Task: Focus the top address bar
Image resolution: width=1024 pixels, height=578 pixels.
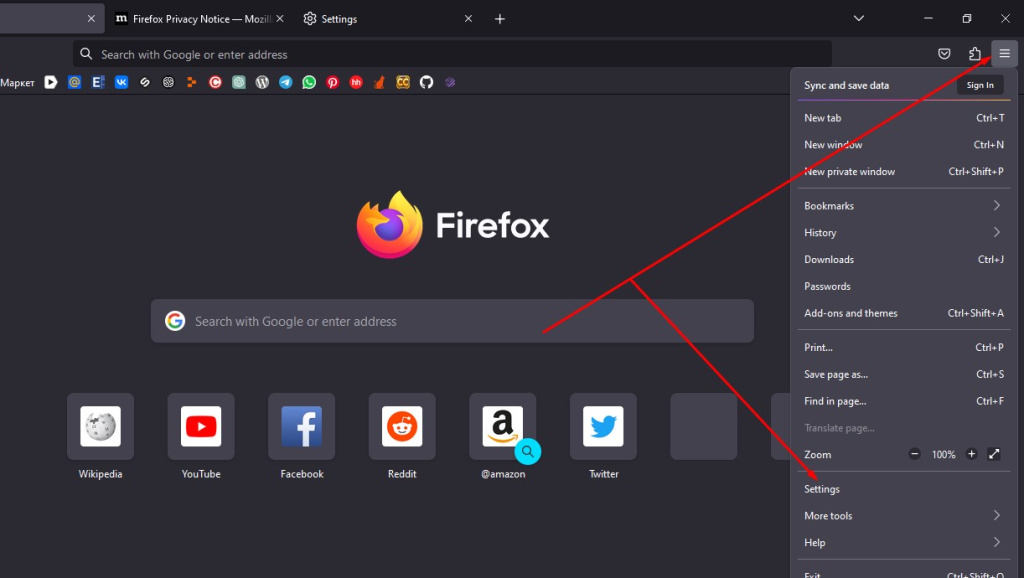Action: point(452,54)
